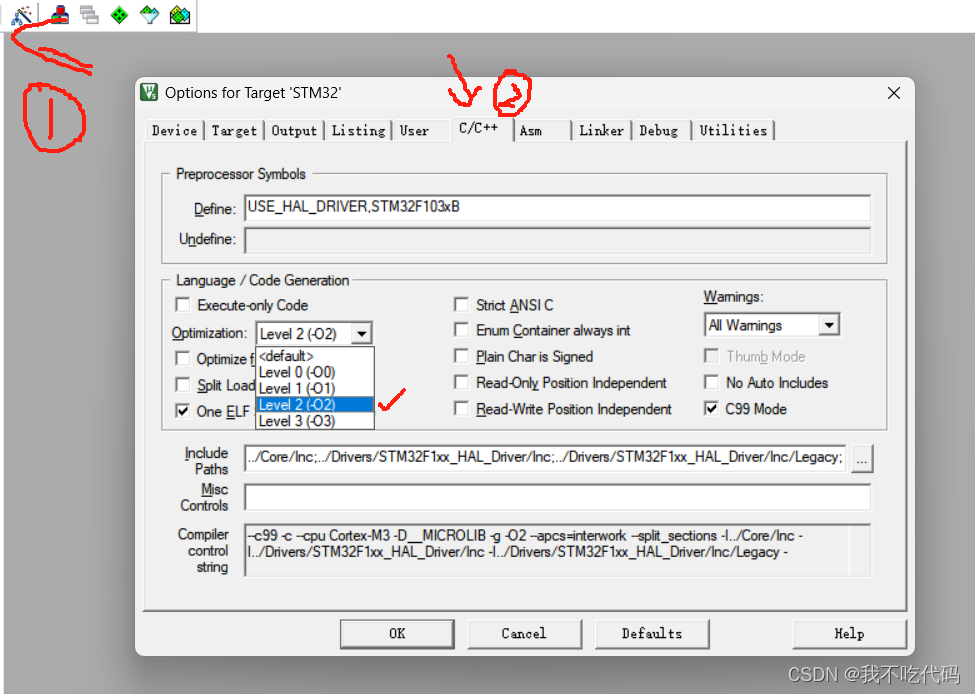Switch to the Linker tab
Image resolution: width=975 pixels, height=694 pixels.
[601, 130]
